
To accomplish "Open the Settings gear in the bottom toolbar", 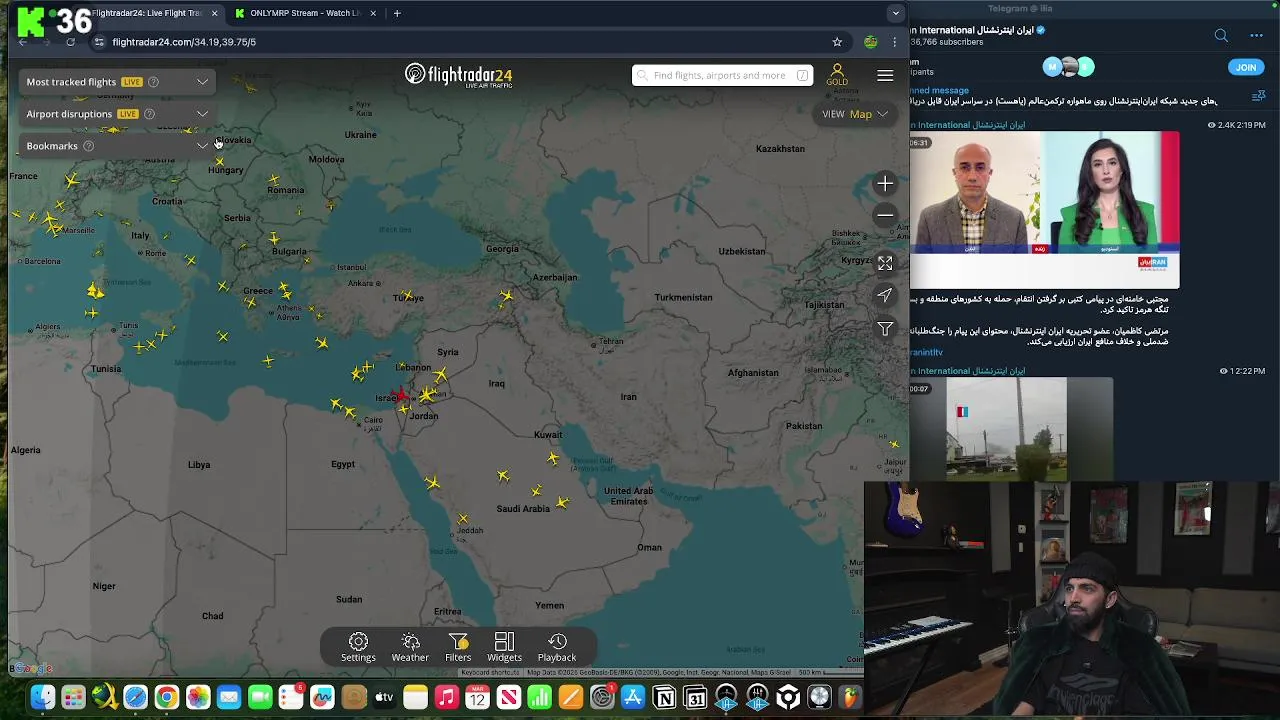I will (x=358, y=647).
